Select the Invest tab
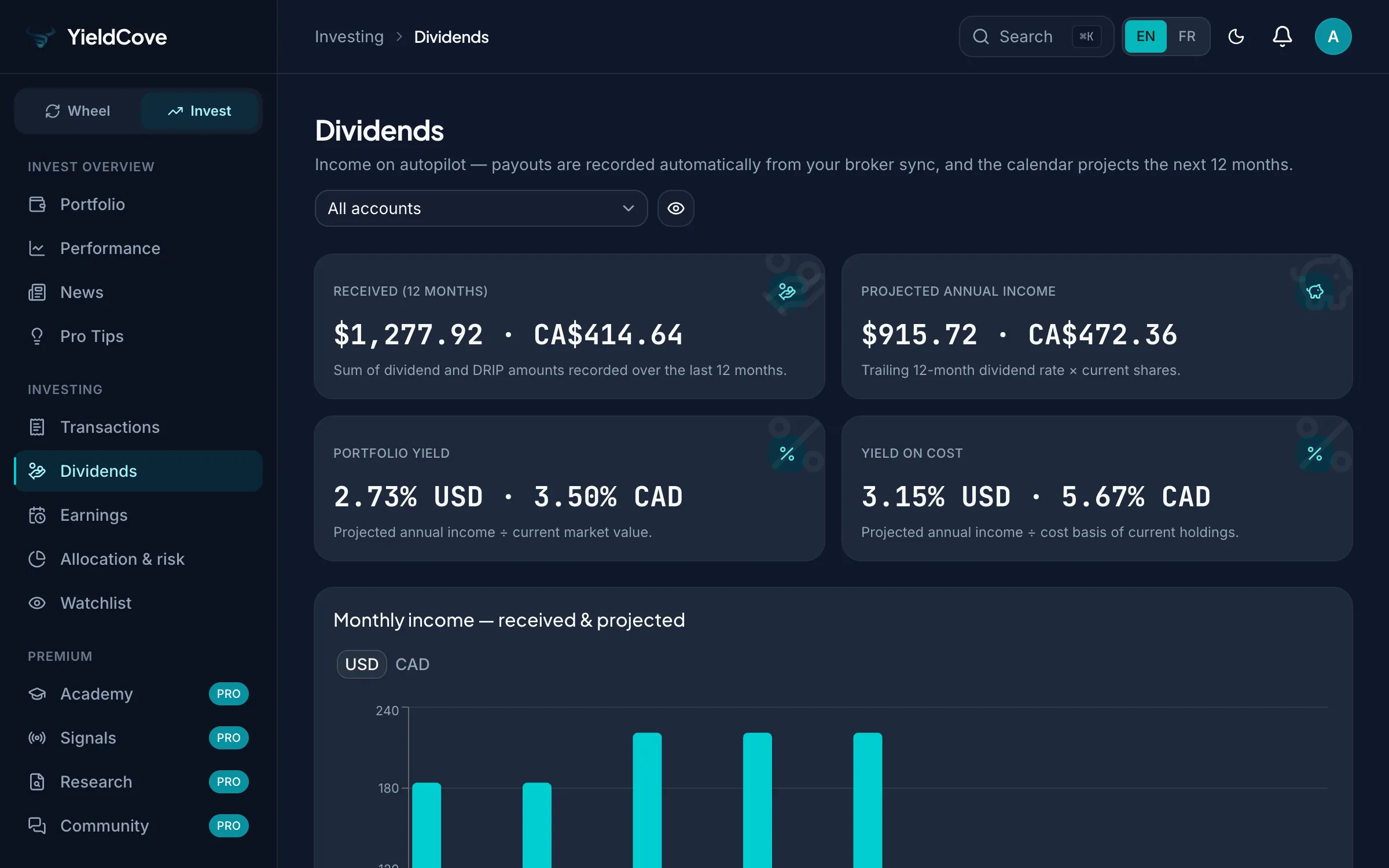Viewport: 1389px width, 868px height. pyautogui.click(x=200, y=111)
